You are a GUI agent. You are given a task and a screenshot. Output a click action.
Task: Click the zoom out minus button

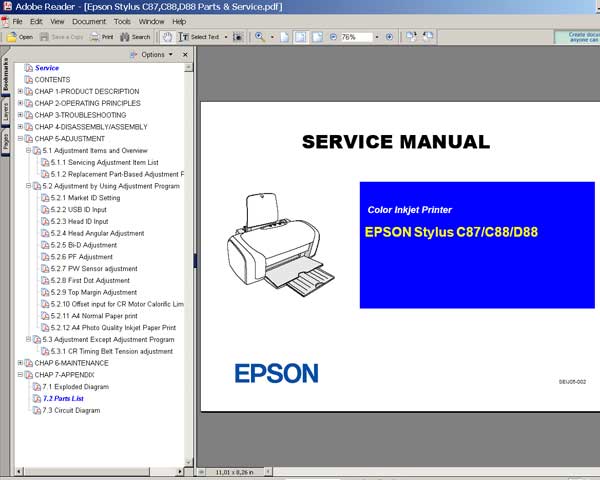[x=333, y=37]
